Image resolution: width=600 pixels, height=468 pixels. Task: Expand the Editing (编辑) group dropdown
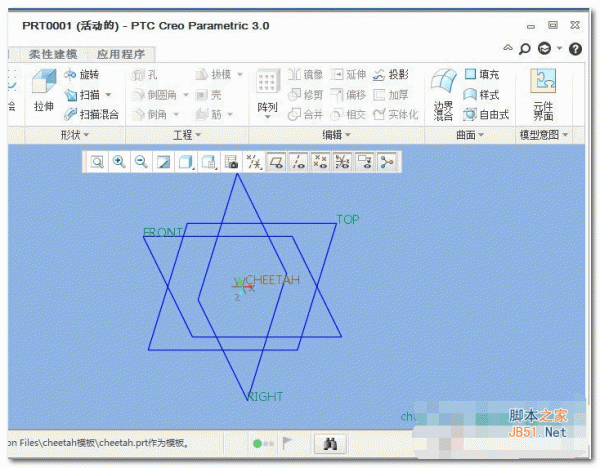(x=336, y=135)
